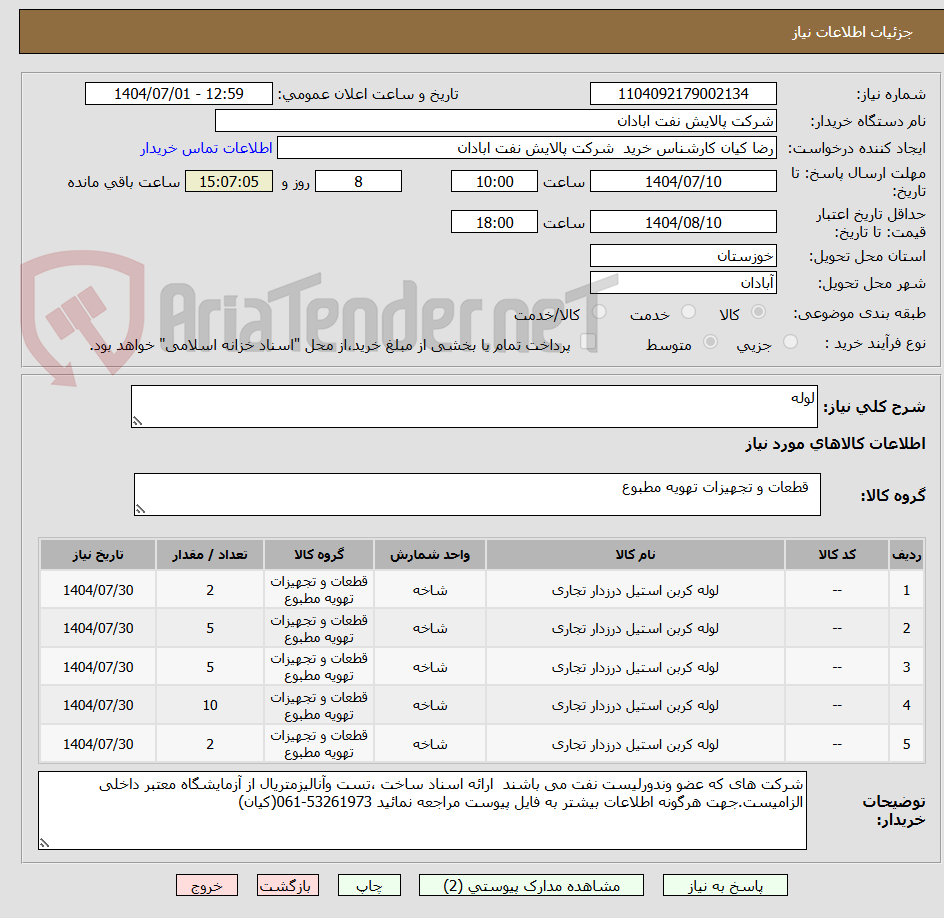This screenshot has height=918, width=944.
Task: Click the ردیف column header
Action: pyautogui.click(x=906, y=554)
